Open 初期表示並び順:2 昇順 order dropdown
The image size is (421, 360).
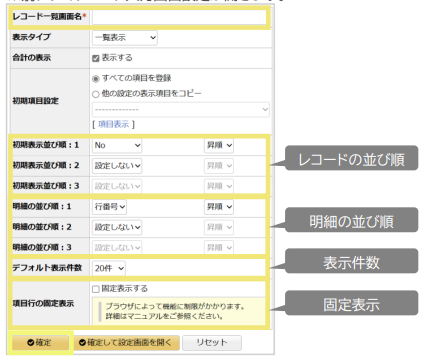219,166
